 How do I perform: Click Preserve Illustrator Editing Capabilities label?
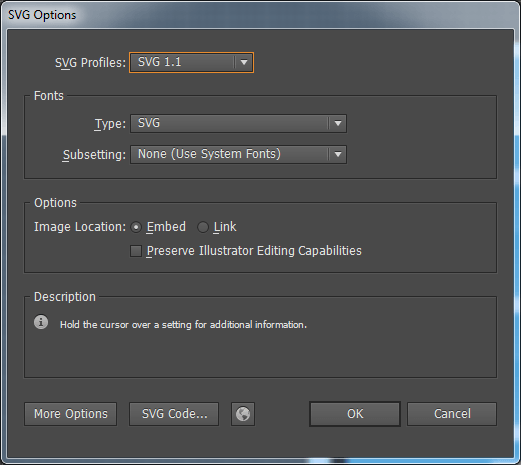pos(254,251)
